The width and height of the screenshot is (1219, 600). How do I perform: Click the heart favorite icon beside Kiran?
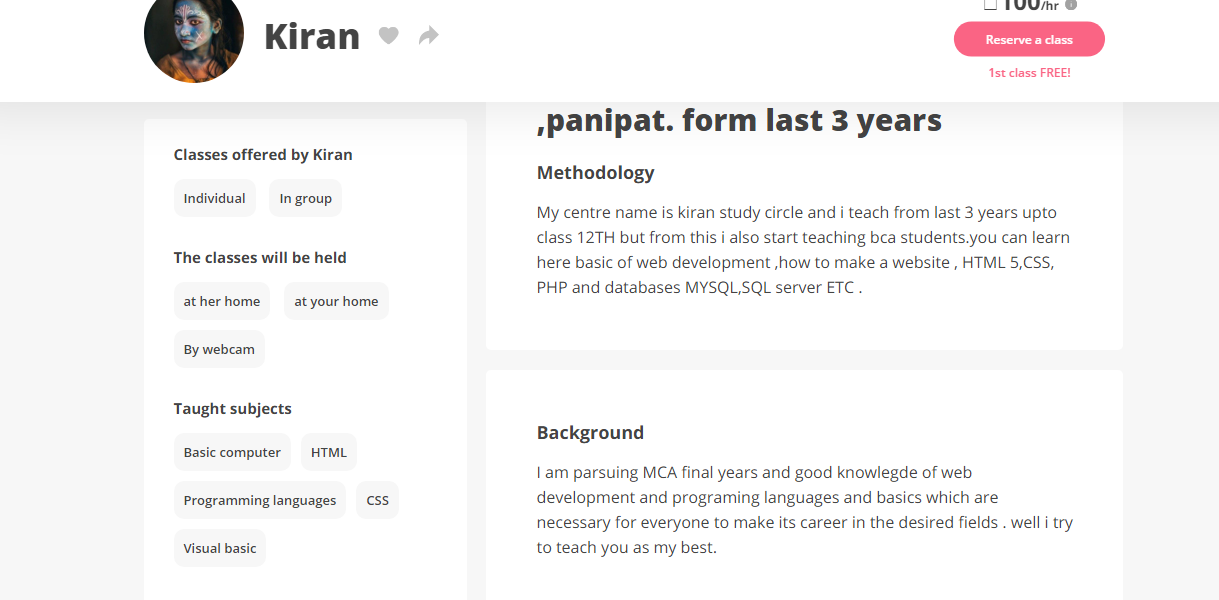389,37
